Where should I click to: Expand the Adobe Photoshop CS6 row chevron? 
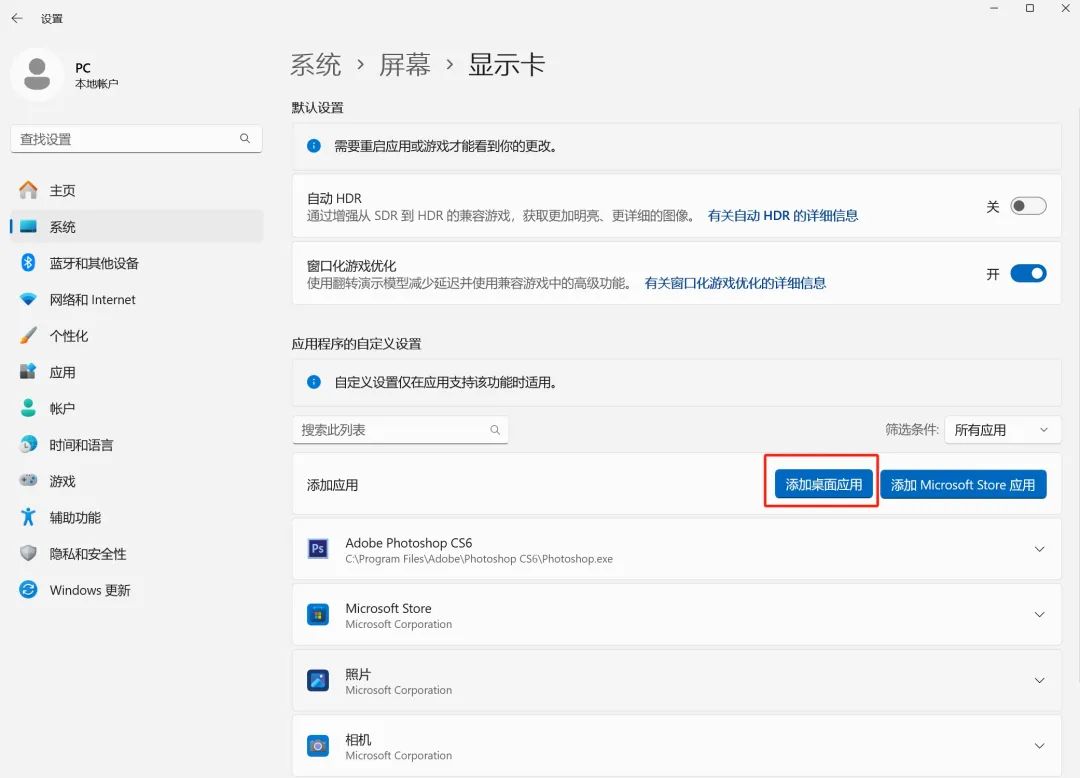click(1039, 549)
